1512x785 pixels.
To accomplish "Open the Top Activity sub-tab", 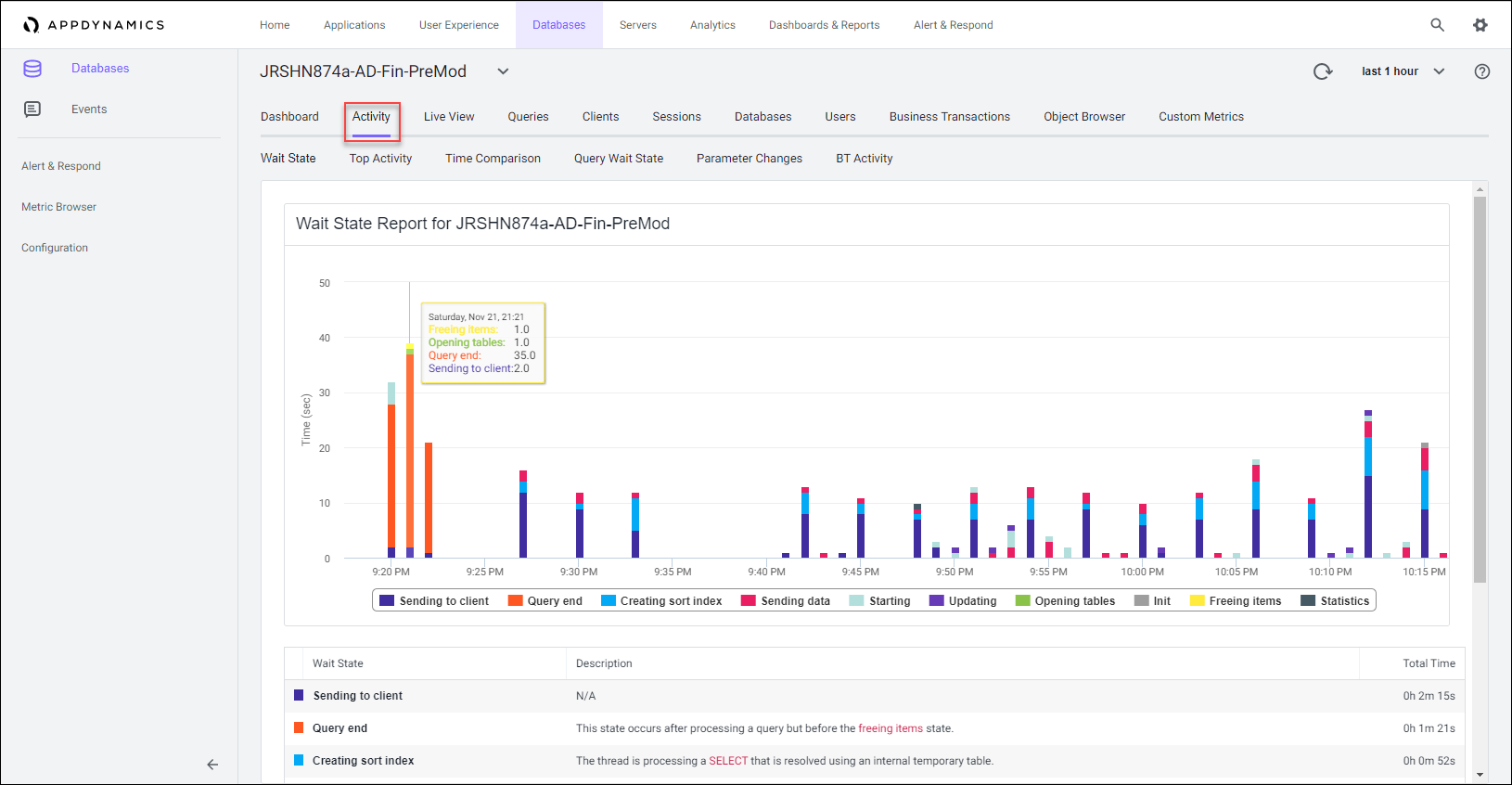I will (380, 159).
